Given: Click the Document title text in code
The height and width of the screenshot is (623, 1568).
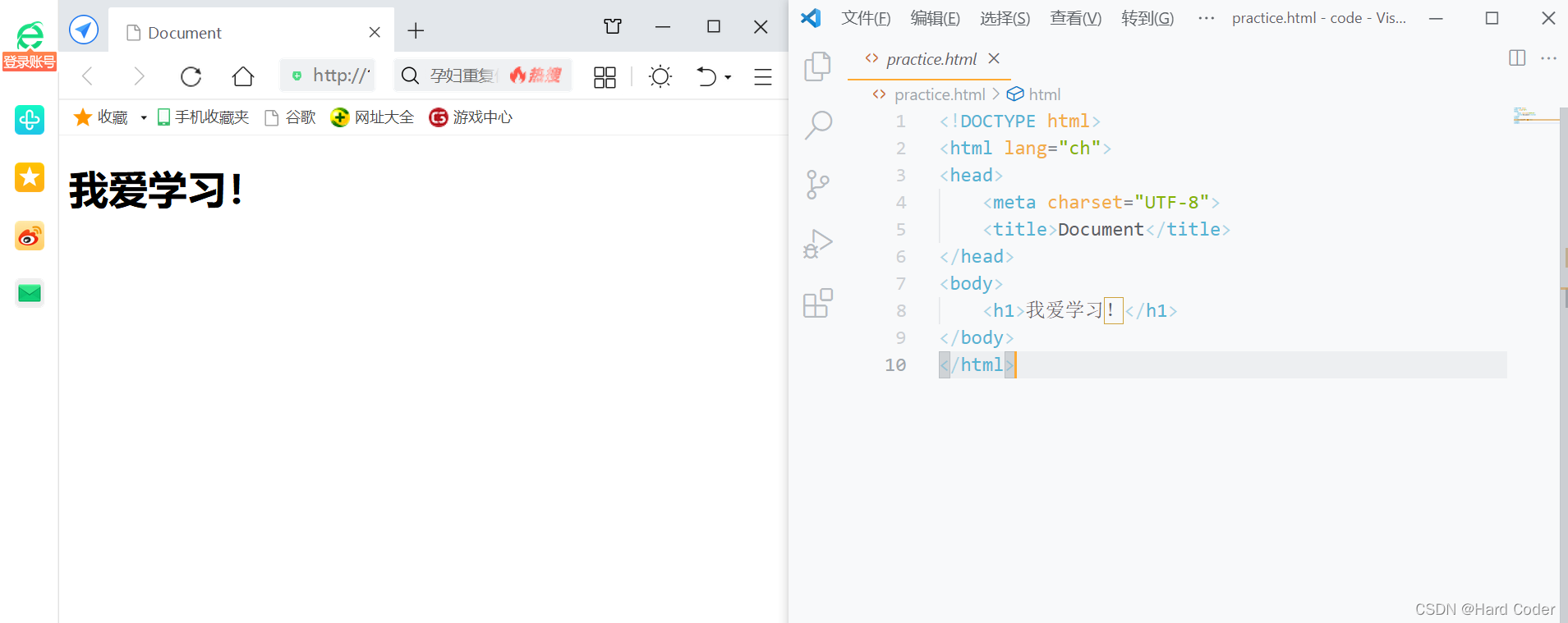Looking at the screenshot, I should coord(1101,229).
